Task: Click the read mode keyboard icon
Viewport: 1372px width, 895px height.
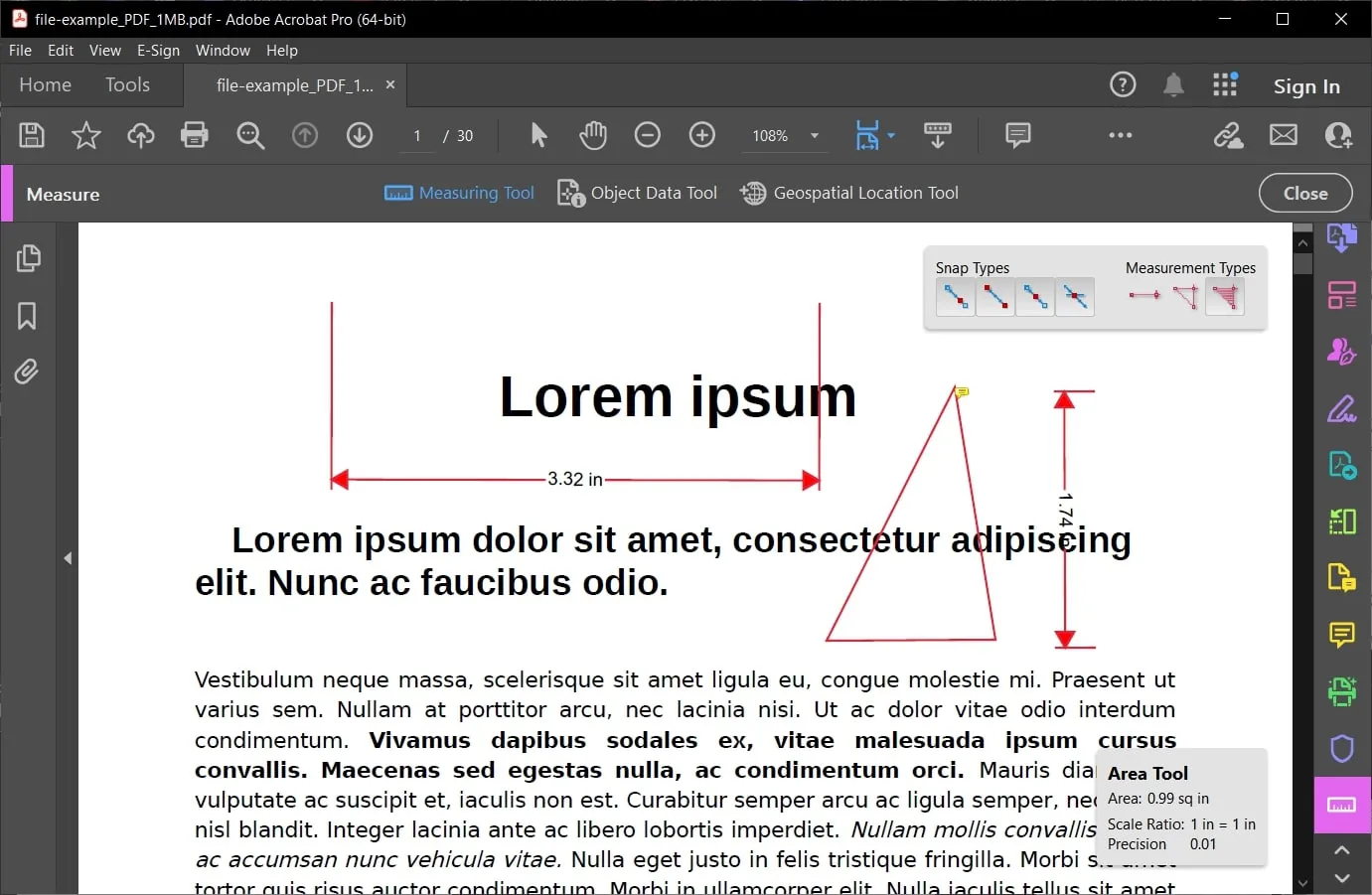Action: (x=937, y=135)
